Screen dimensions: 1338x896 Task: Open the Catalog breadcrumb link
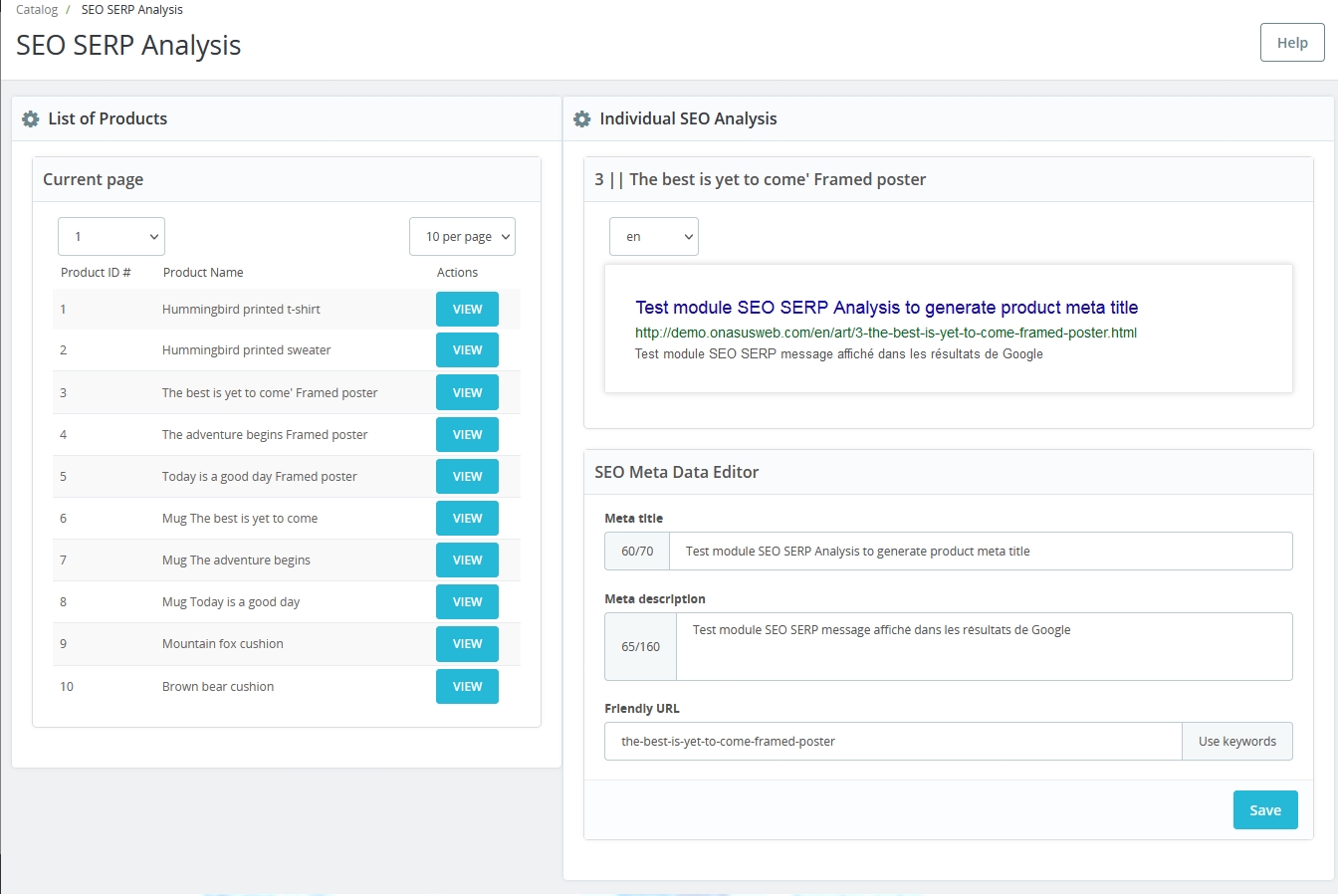coord(36,9)
